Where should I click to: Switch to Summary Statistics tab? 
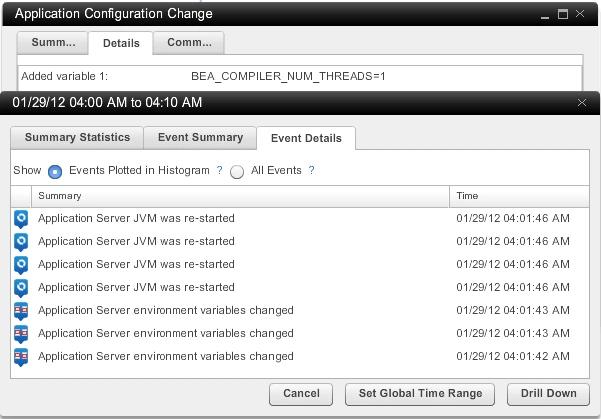pyautogui.click(x=77, y=138)
